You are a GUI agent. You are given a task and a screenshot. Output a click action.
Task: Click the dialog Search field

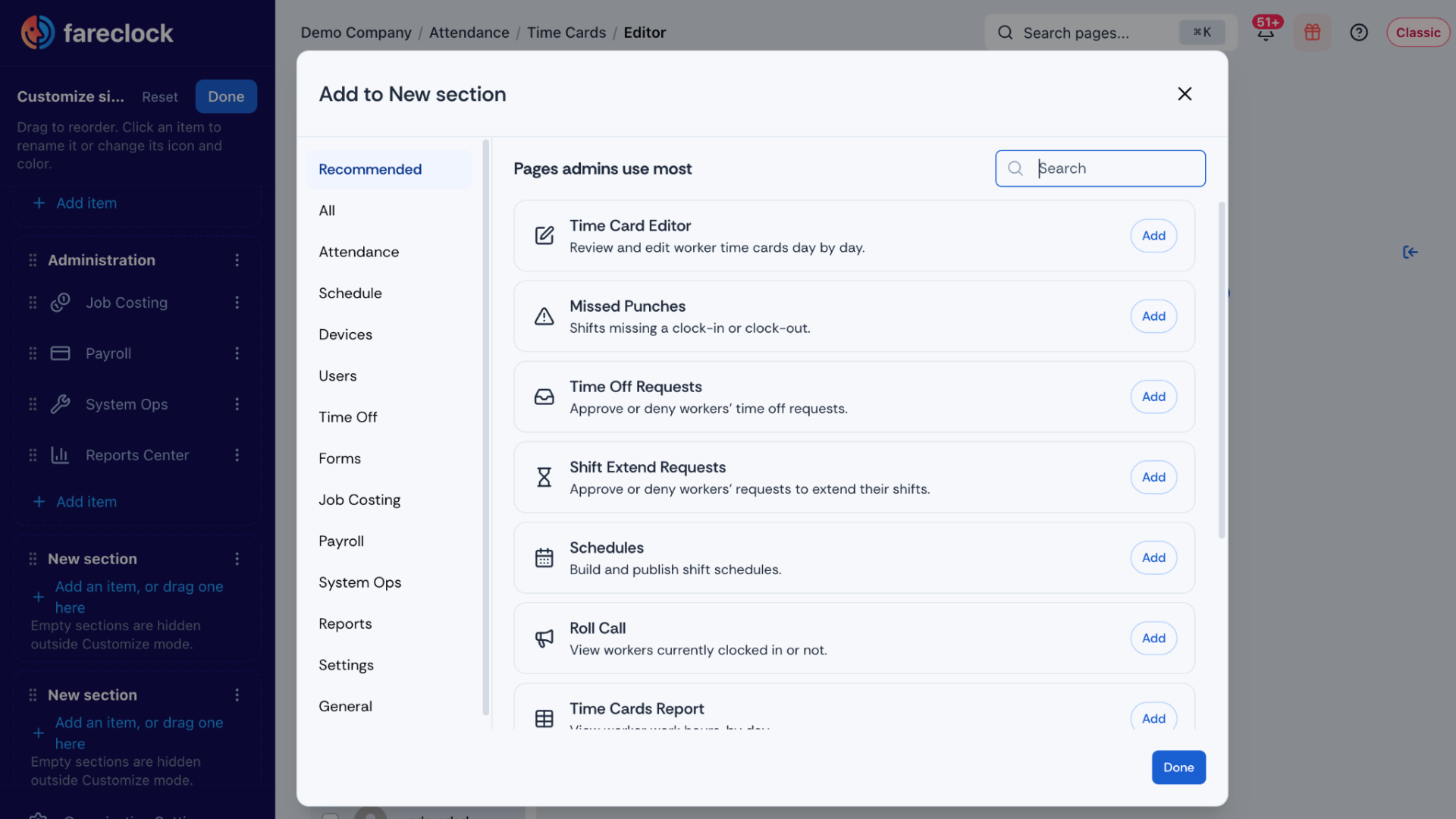[x=1100, y=168]
